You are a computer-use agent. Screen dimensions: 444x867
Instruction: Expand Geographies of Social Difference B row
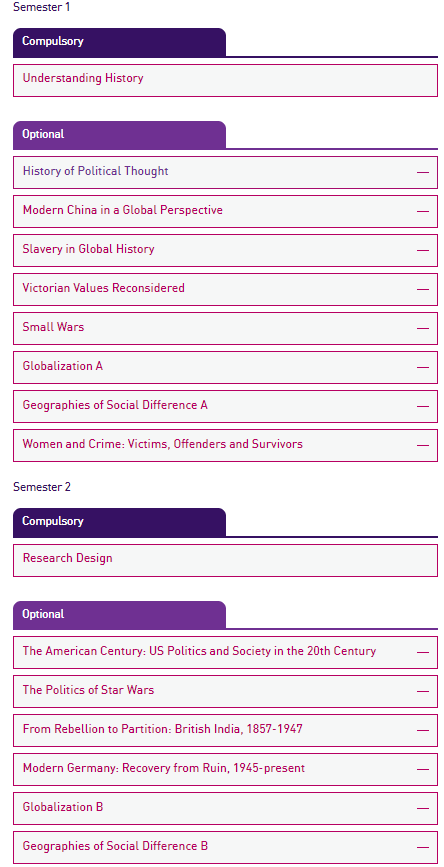[226, 847]
